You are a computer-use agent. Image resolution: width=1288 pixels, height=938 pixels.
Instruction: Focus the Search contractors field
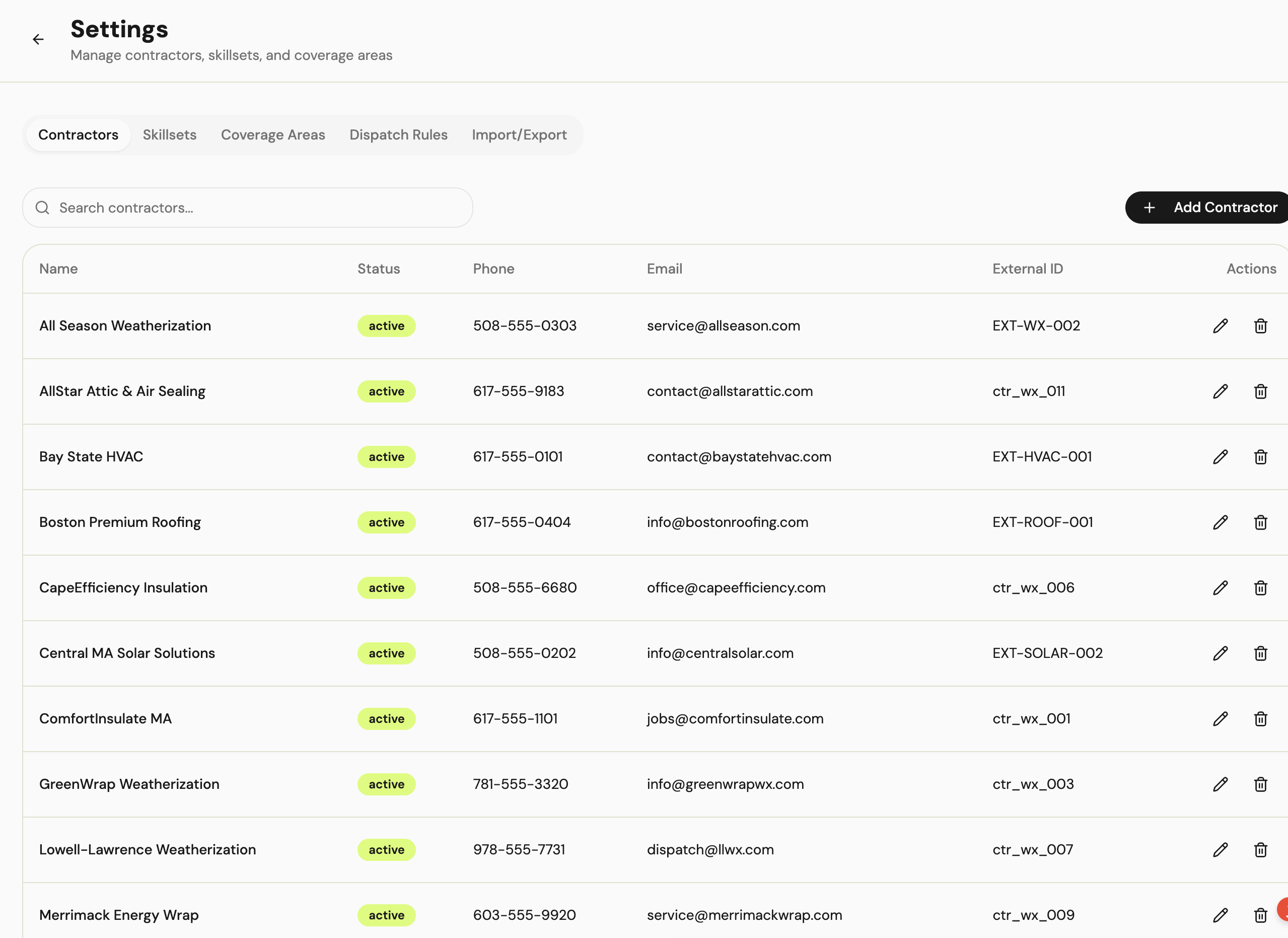tap(256, 208)
